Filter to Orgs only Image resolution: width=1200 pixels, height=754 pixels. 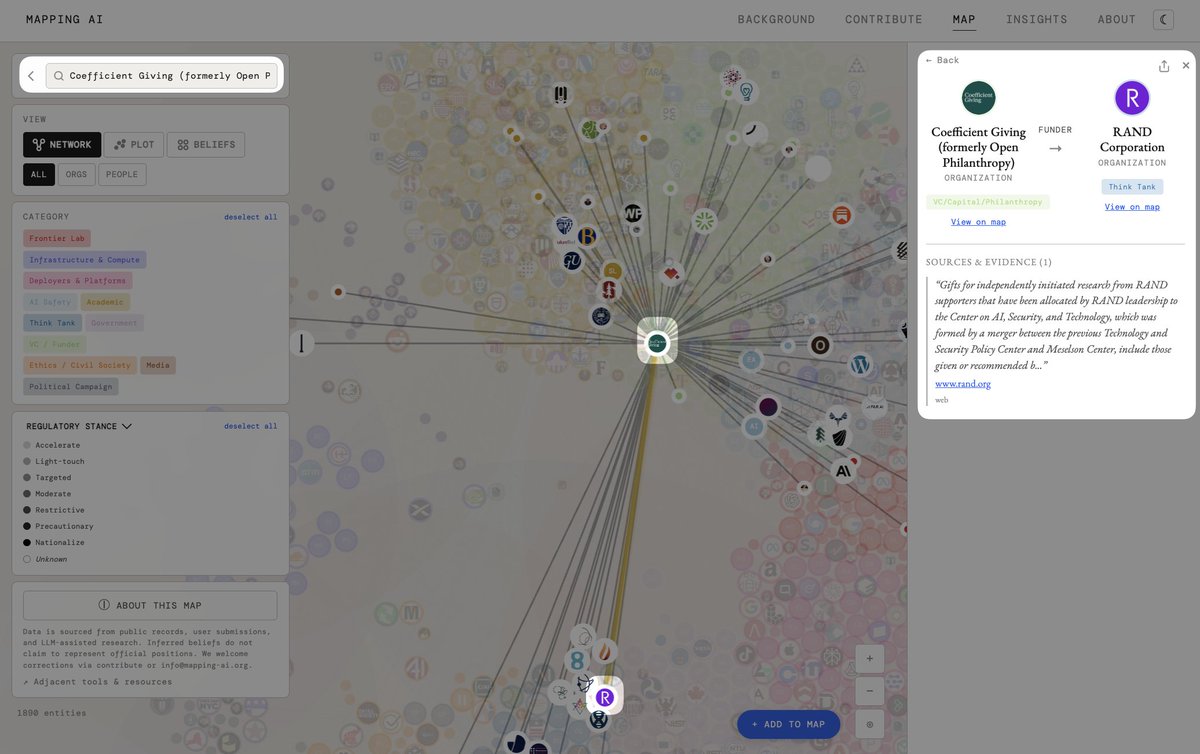(76, 174)
